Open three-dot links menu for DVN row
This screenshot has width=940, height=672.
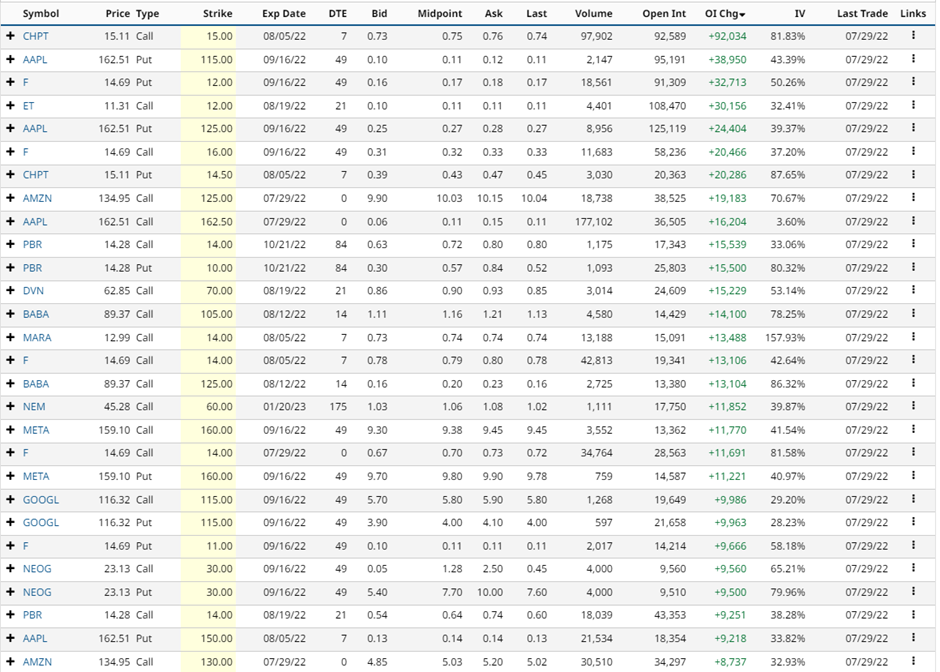coord(913,290)
